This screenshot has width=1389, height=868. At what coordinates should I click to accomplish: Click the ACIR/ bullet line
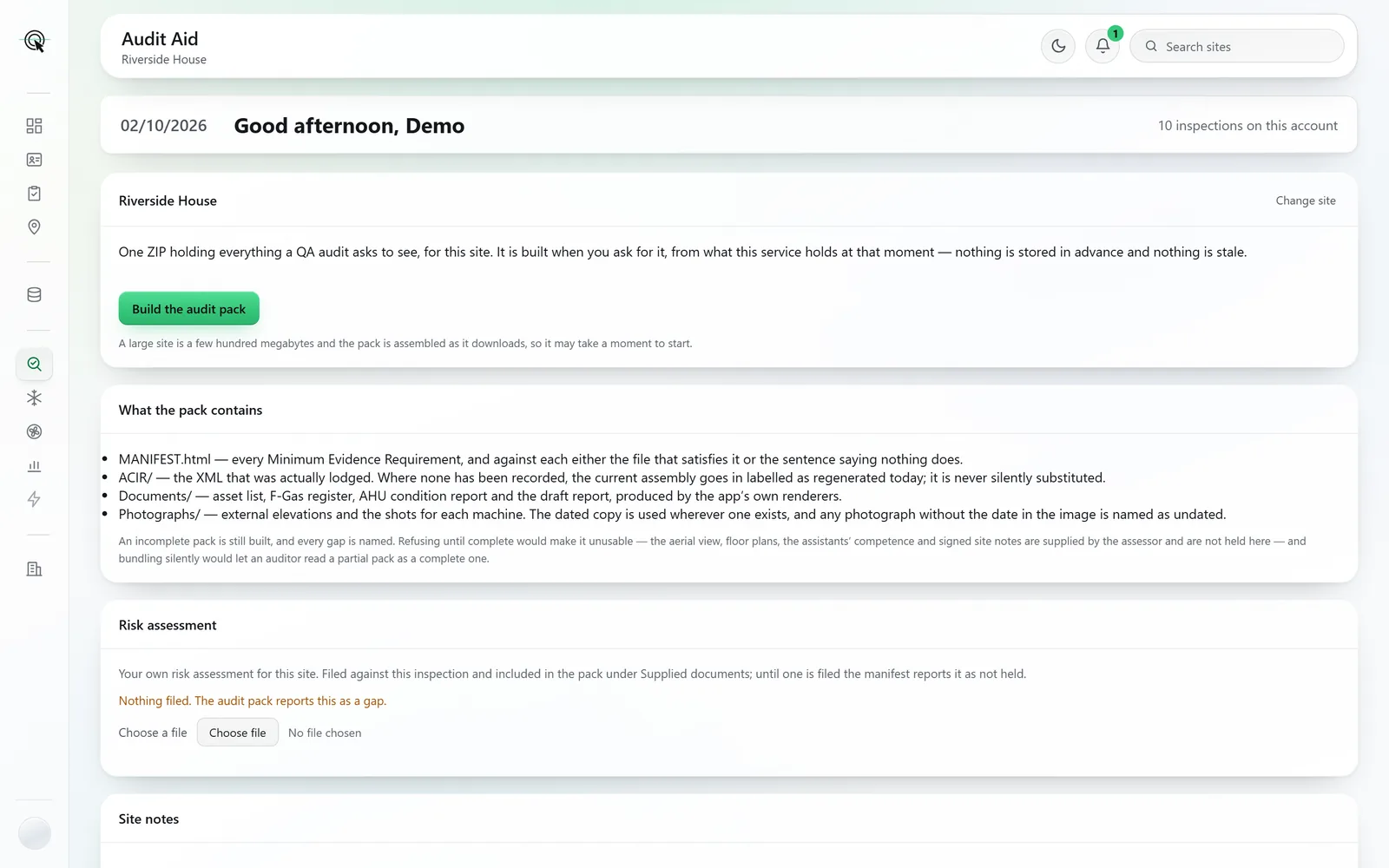pos(612,477)
